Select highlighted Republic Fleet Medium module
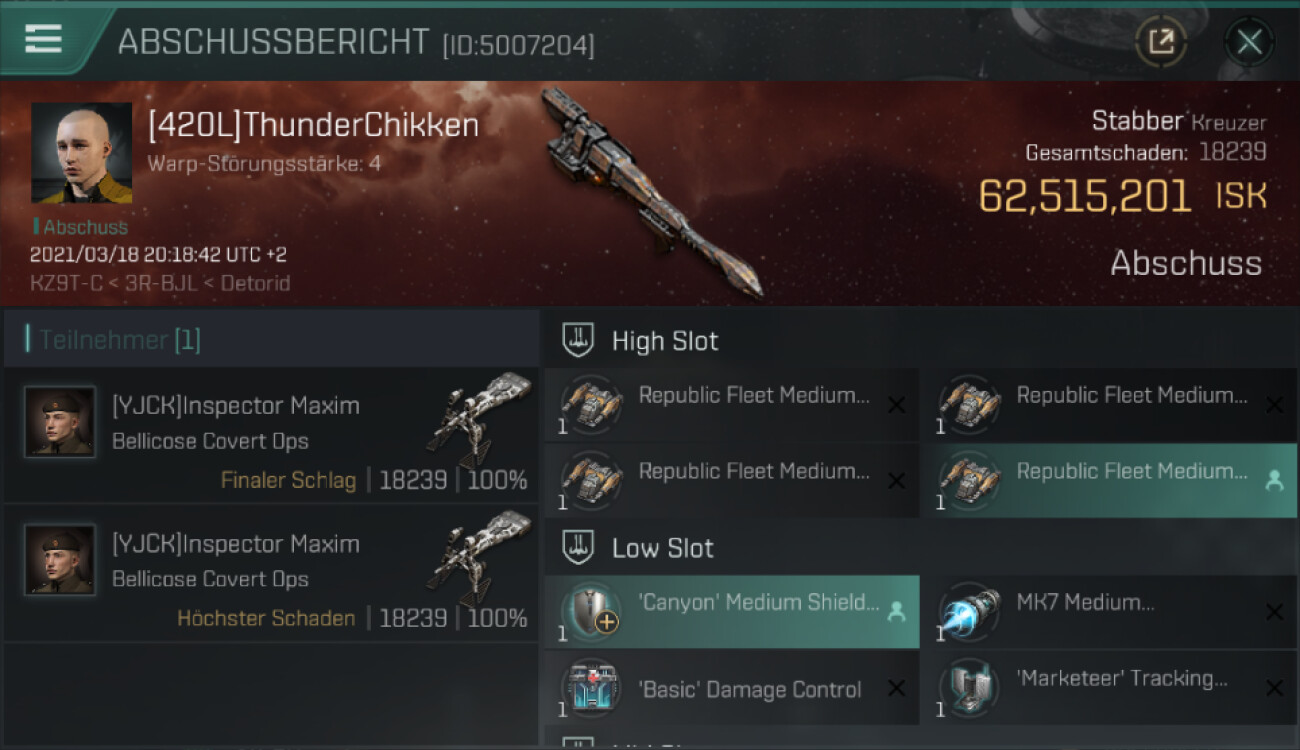The width and height of the screenshot is (1300, 750). (1109, 480)
